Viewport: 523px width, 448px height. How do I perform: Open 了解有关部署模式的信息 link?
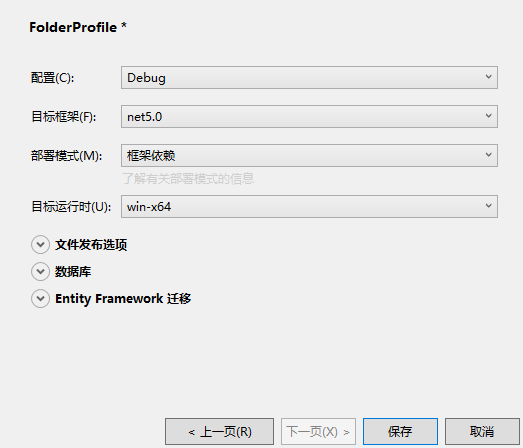coord(188,179)
